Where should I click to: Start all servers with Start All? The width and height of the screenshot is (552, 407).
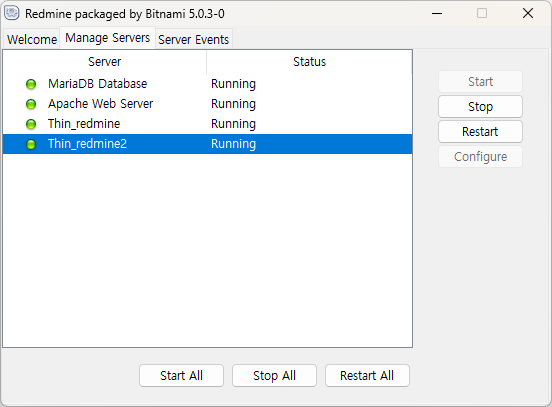click(x=181, y=376)
